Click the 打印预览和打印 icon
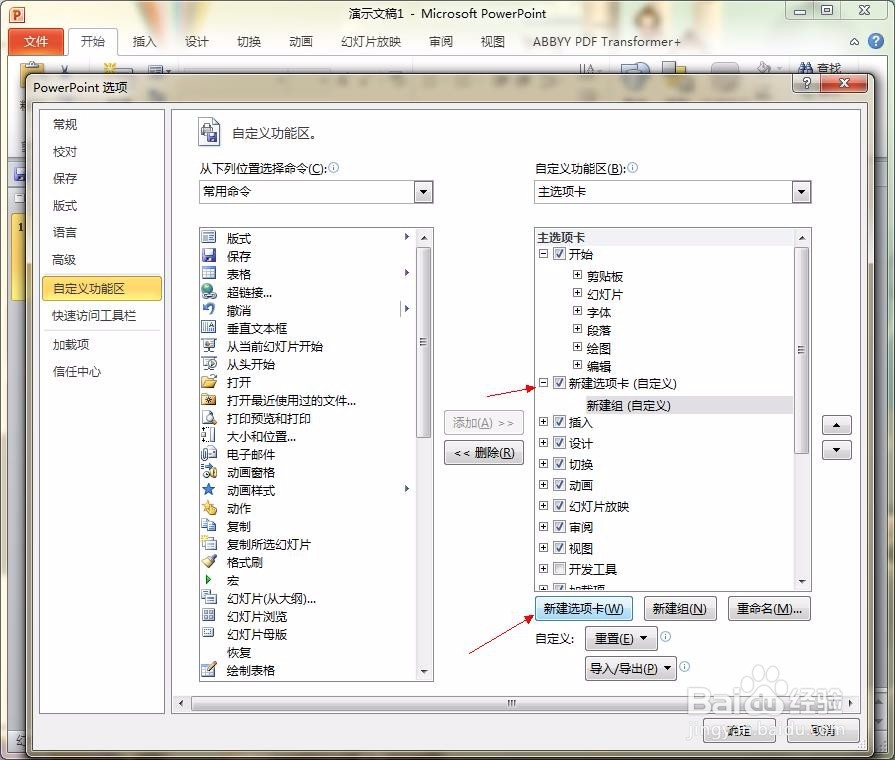Image resolution: width=895 pixels, height=760 pixels. [209, 417]
